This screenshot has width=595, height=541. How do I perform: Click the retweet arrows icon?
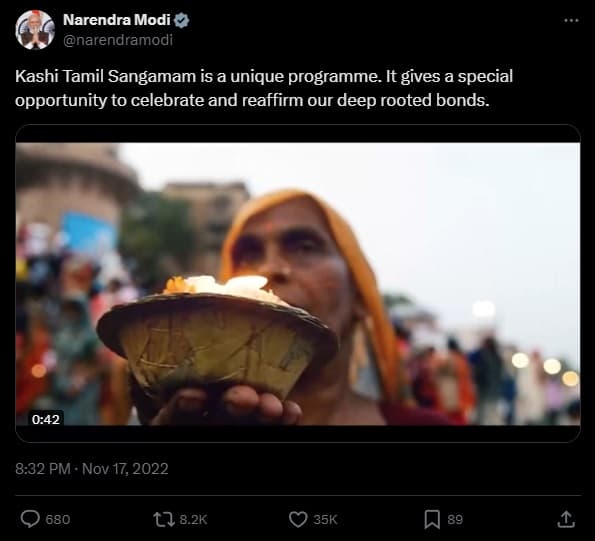(x=164, y=519)
